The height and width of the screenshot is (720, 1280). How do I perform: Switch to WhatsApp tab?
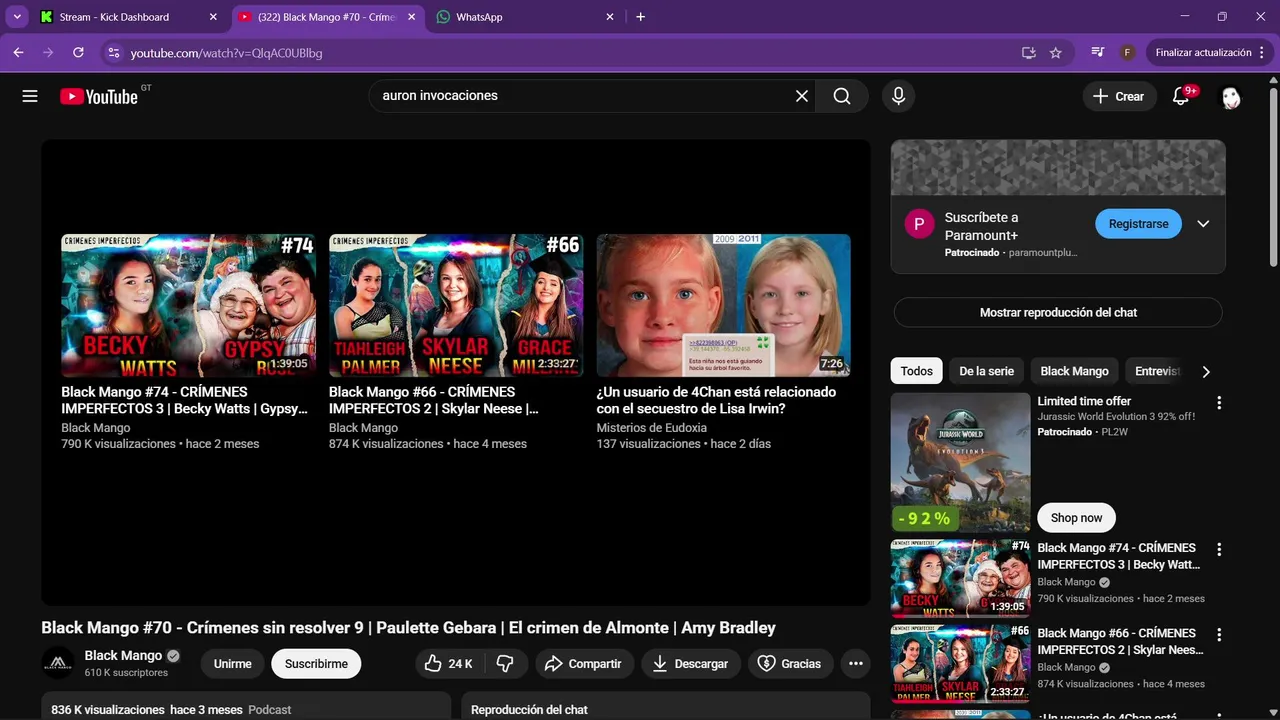(x=527, y=17)
